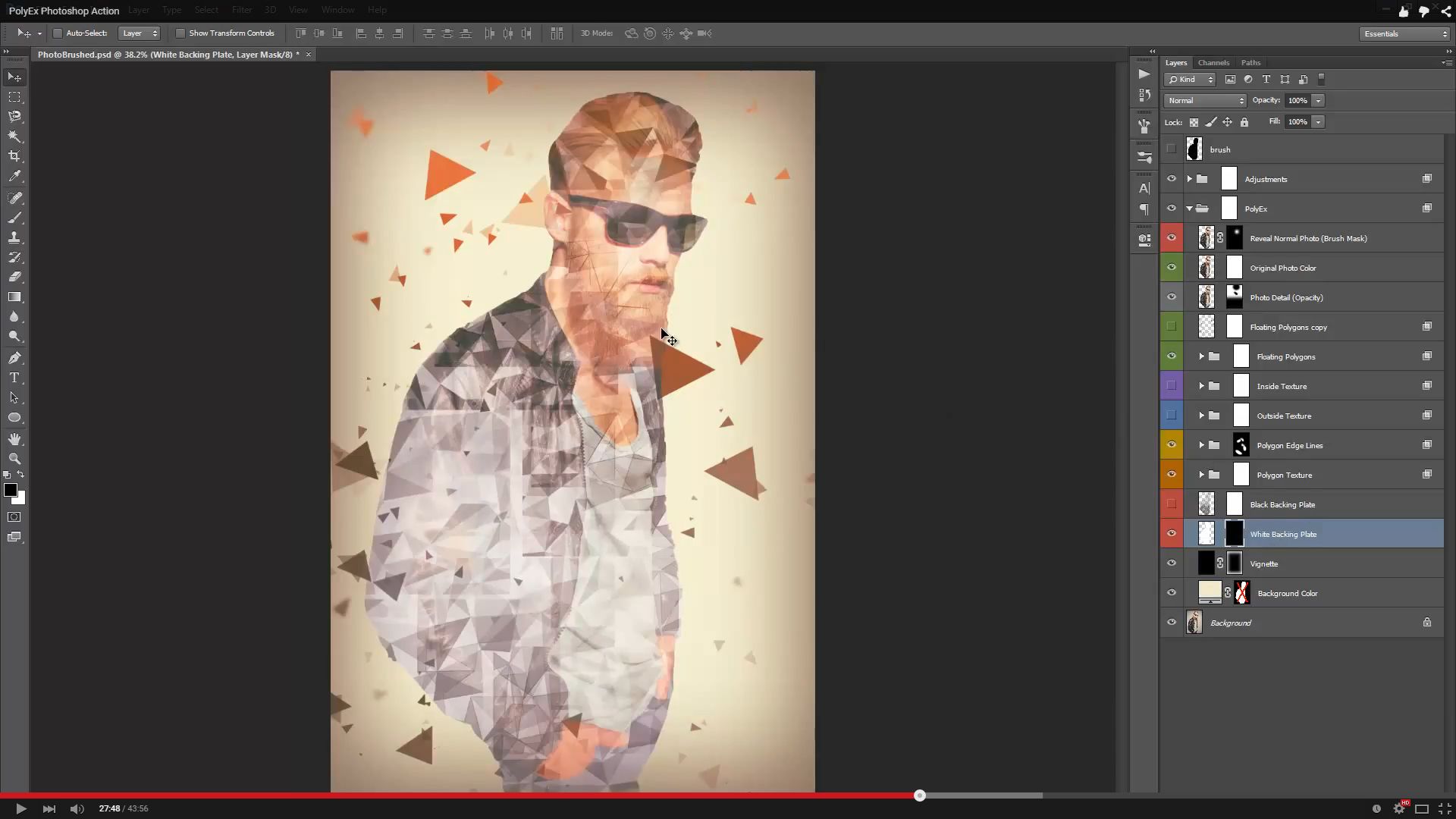Viewport: 1456px width, 819px height.
Task: Toggle visibility of PolyEx layer group
Action: (1171, 208)
